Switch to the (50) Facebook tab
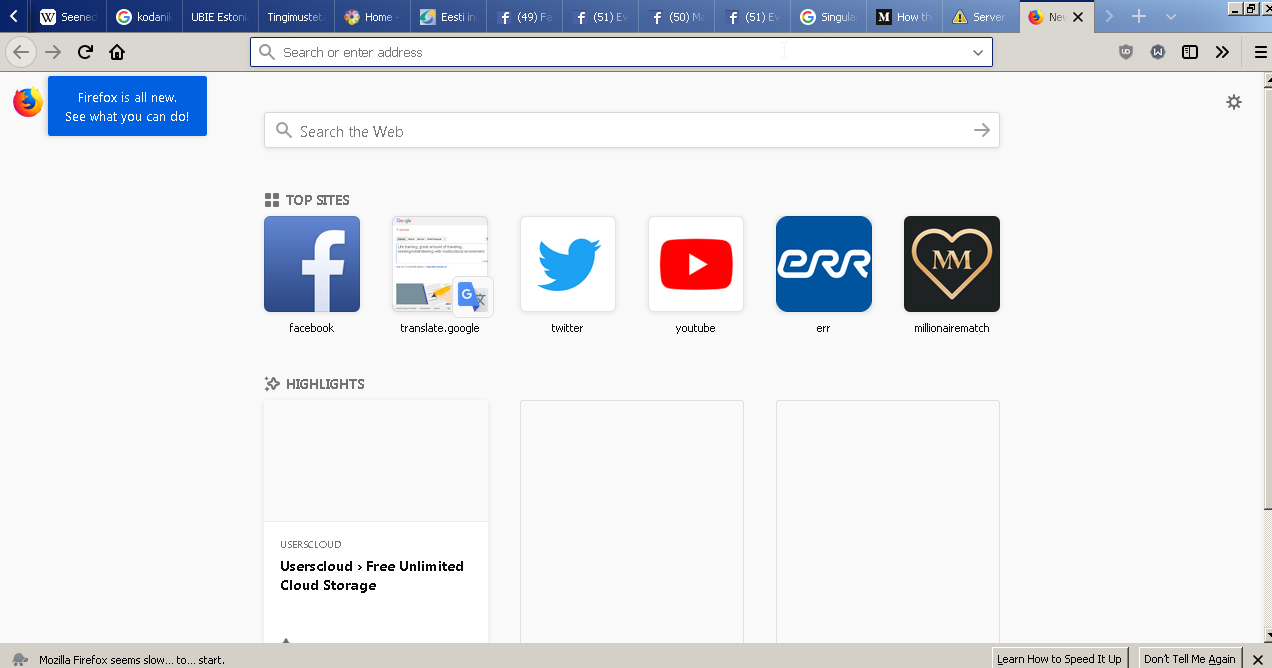 pos(676,17)
